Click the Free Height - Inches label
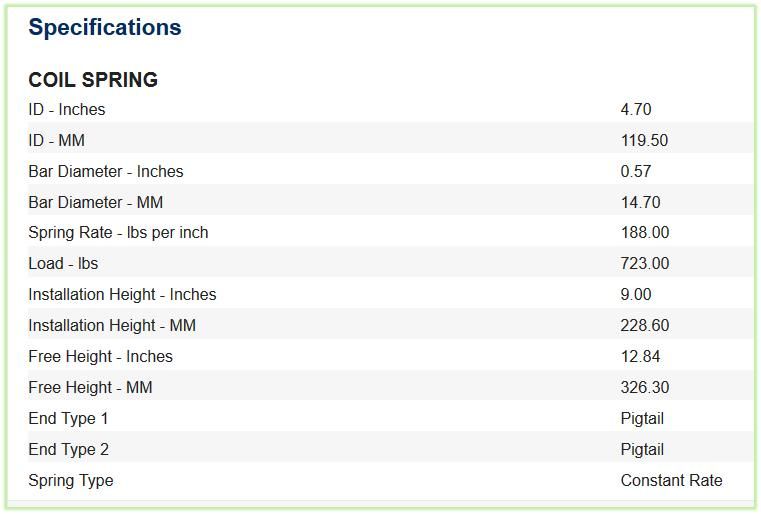Screen dimensions: 761x514 100,357
